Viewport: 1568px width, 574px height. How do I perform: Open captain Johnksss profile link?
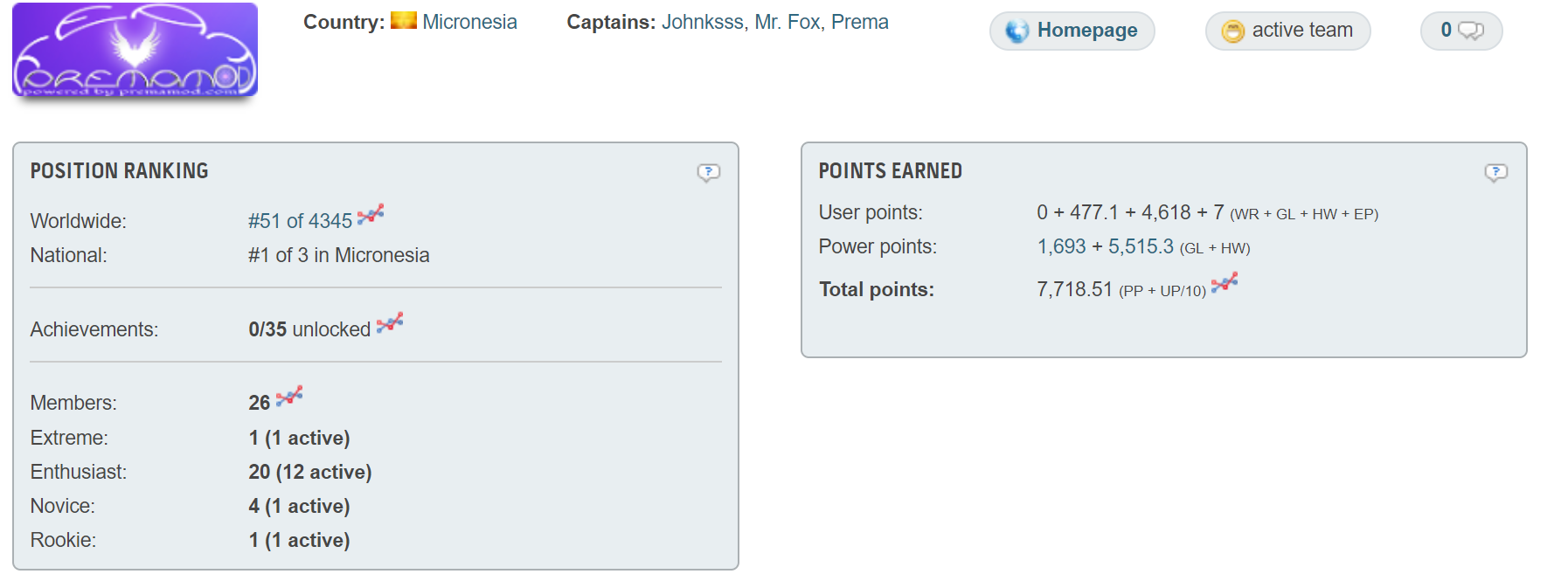[x=702, y=22]
